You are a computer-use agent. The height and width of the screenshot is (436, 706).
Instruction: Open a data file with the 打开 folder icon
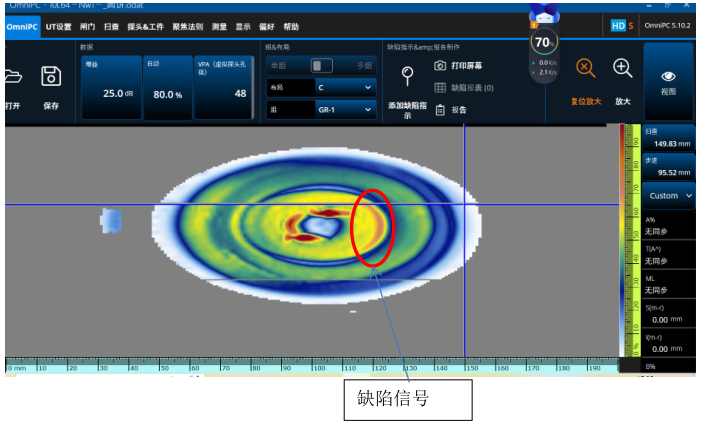[13, 77]
